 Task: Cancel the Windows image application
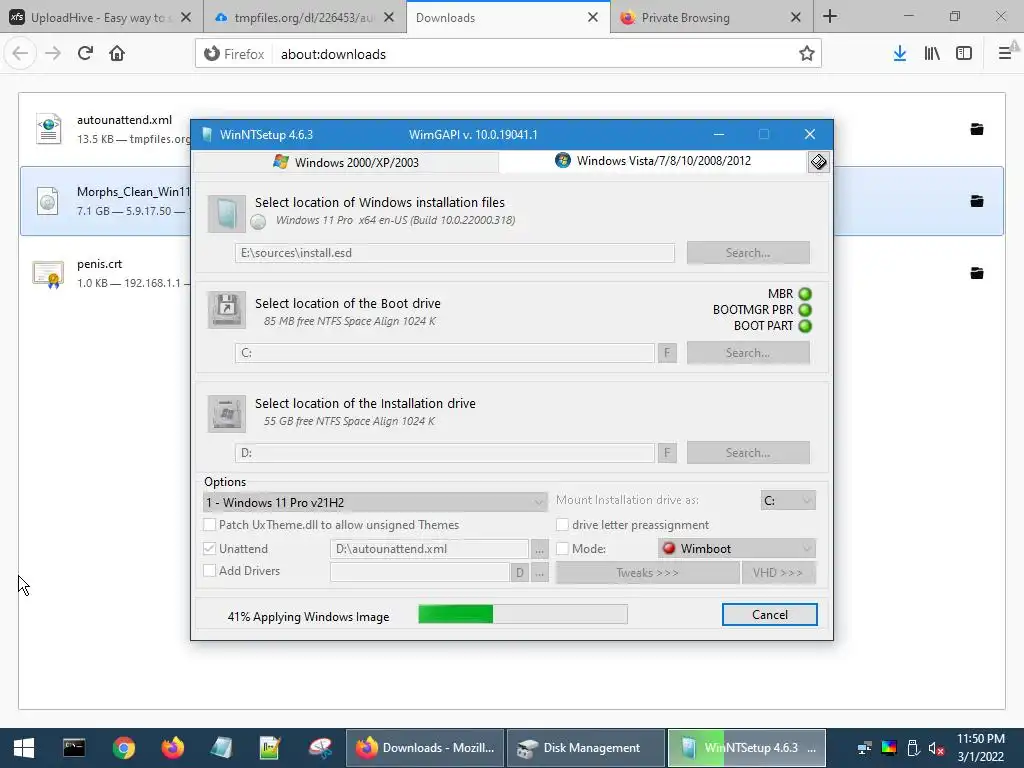[x=769, y=615]
